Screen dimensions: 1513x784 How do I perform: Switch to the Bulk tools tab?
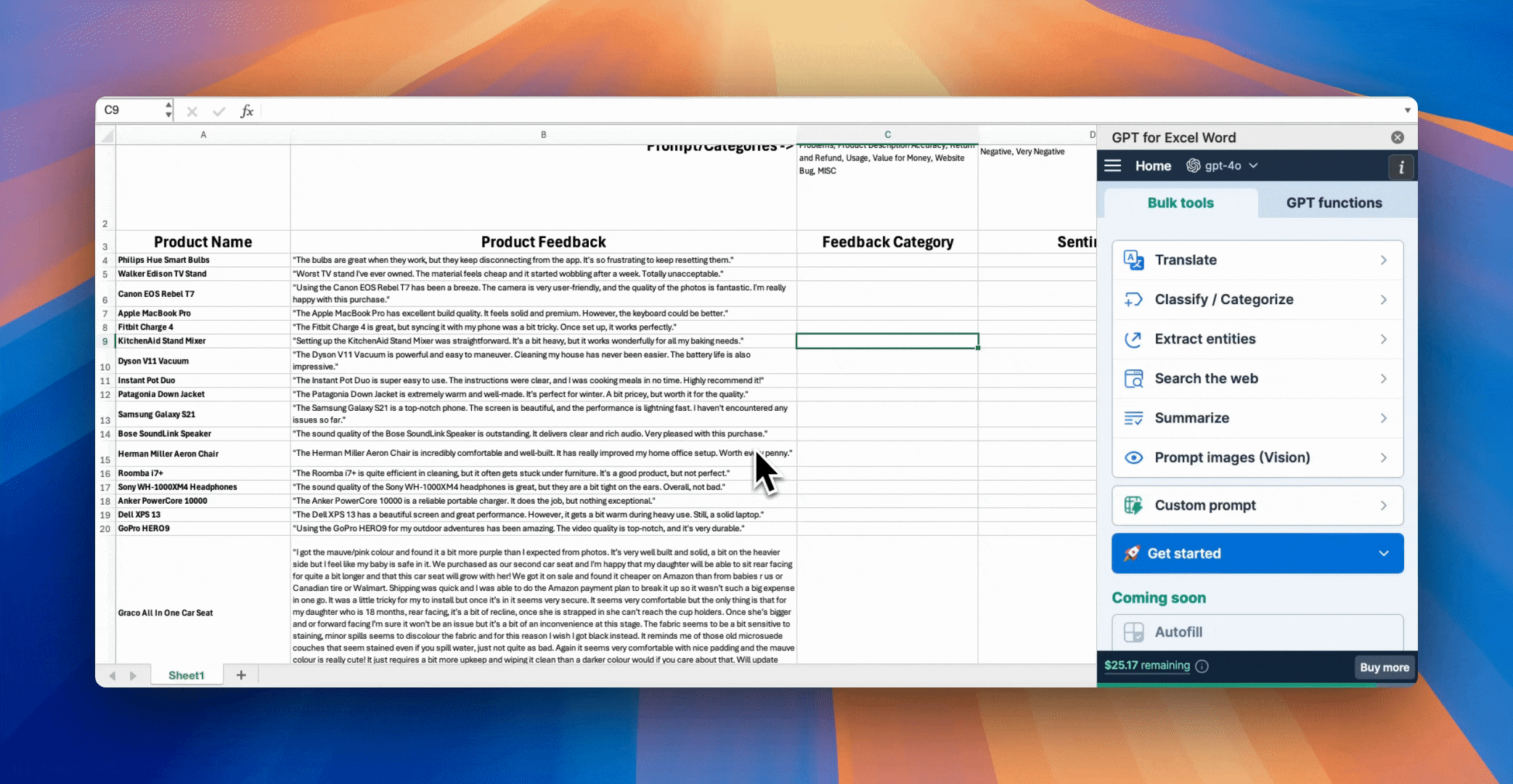point(1180,203)
